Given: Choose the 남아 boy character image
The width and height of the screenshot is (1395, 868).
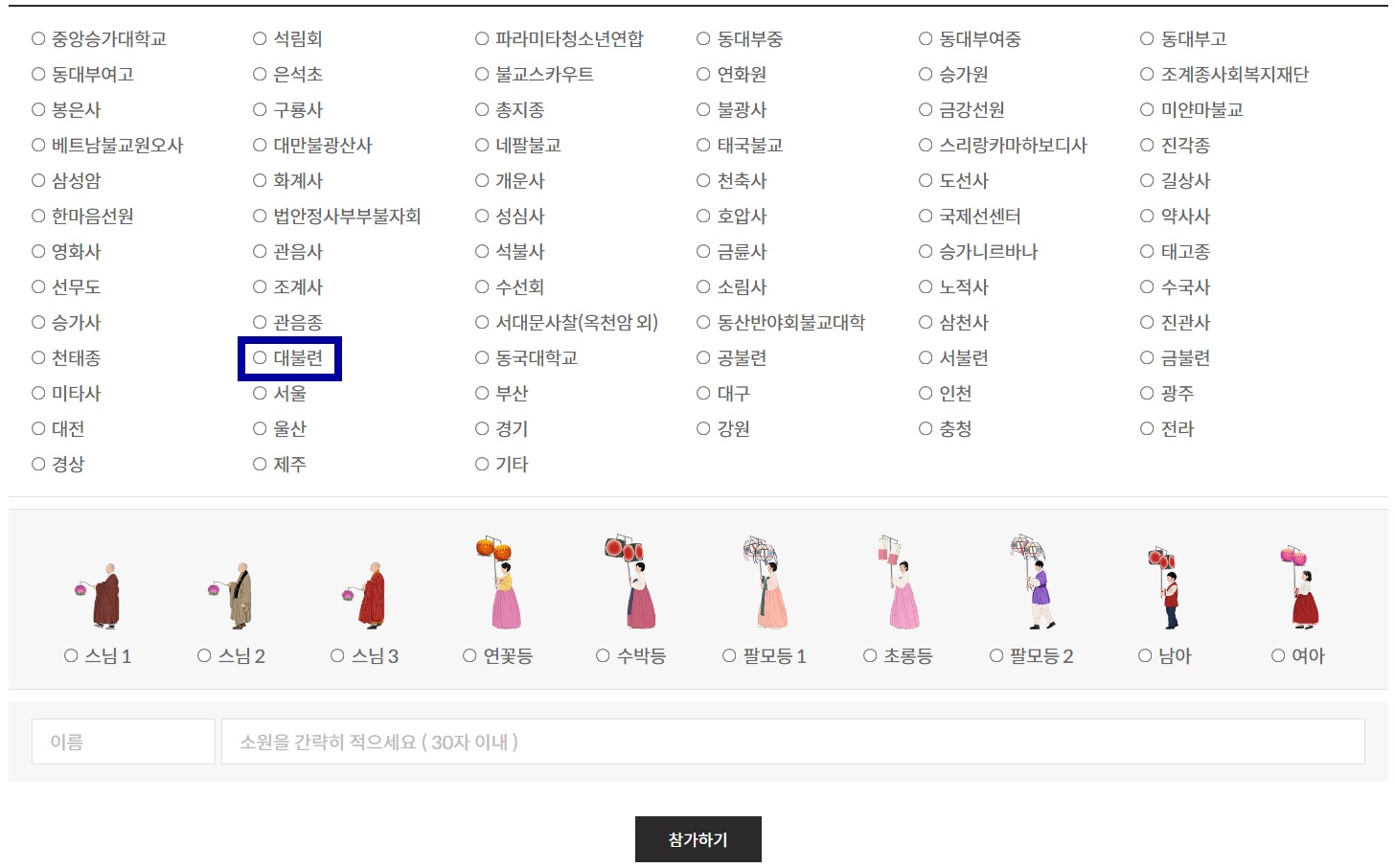Looking at the screenshot, I should coord(1164,588).
